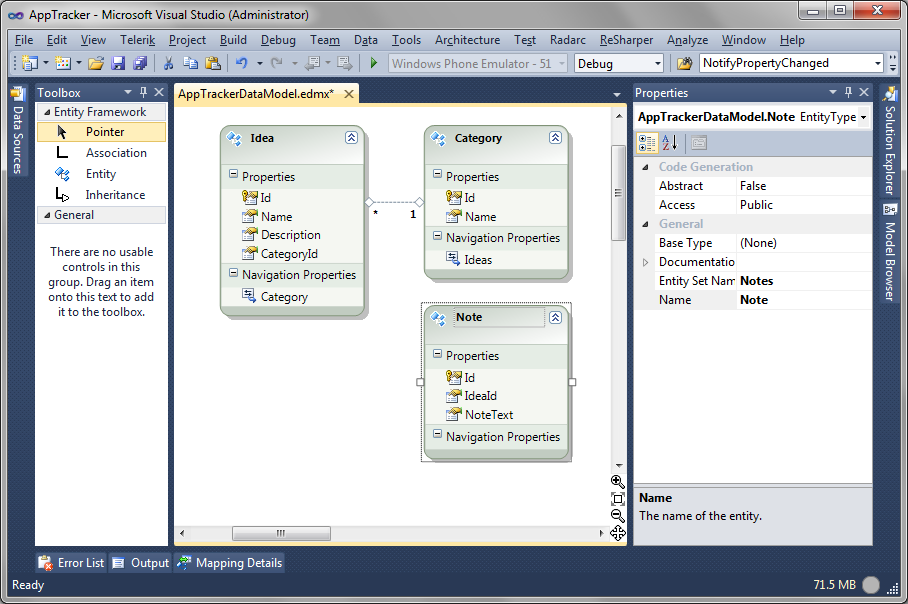Open the Debug configuration dropdown
Image resolution: width=908 pixels, height=604 pixels.
click(x=658, y=63)
